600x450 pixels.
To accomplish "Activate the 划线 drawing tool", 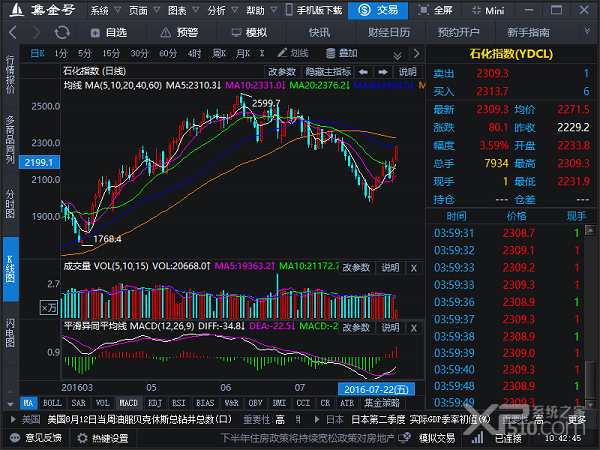I will (x=293, y=53).
